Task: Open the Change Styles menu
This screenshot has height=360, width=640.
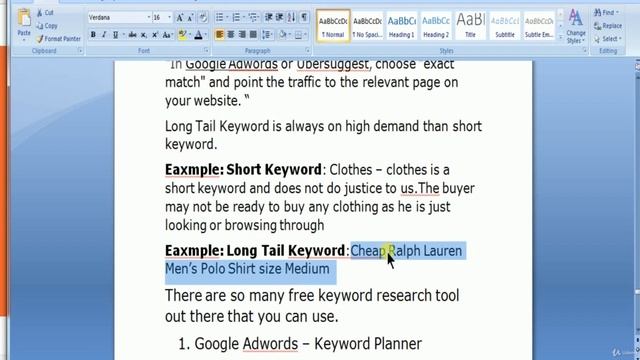Action: click(x=576, y=27)
